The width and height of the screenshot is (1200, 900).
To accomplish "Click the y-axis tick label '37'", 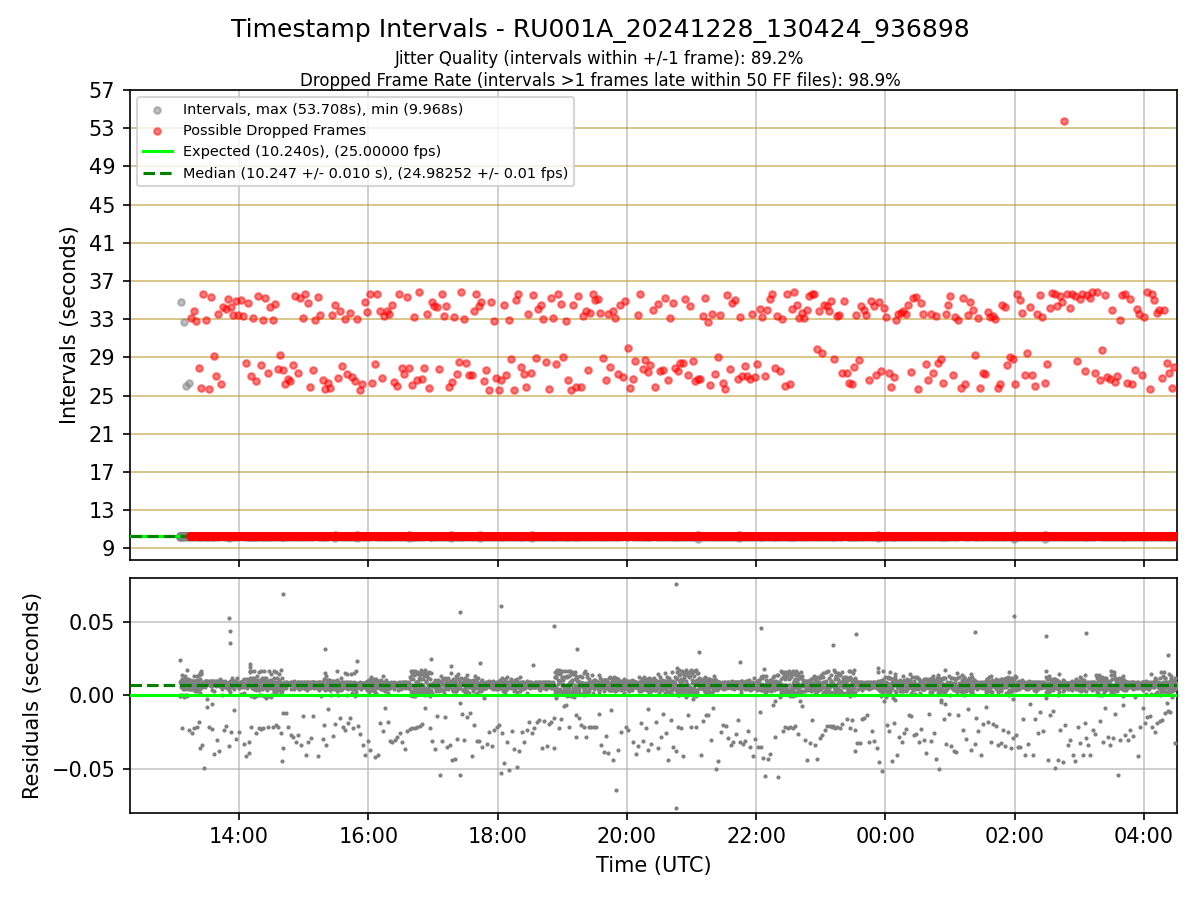I will coord(102,281).
